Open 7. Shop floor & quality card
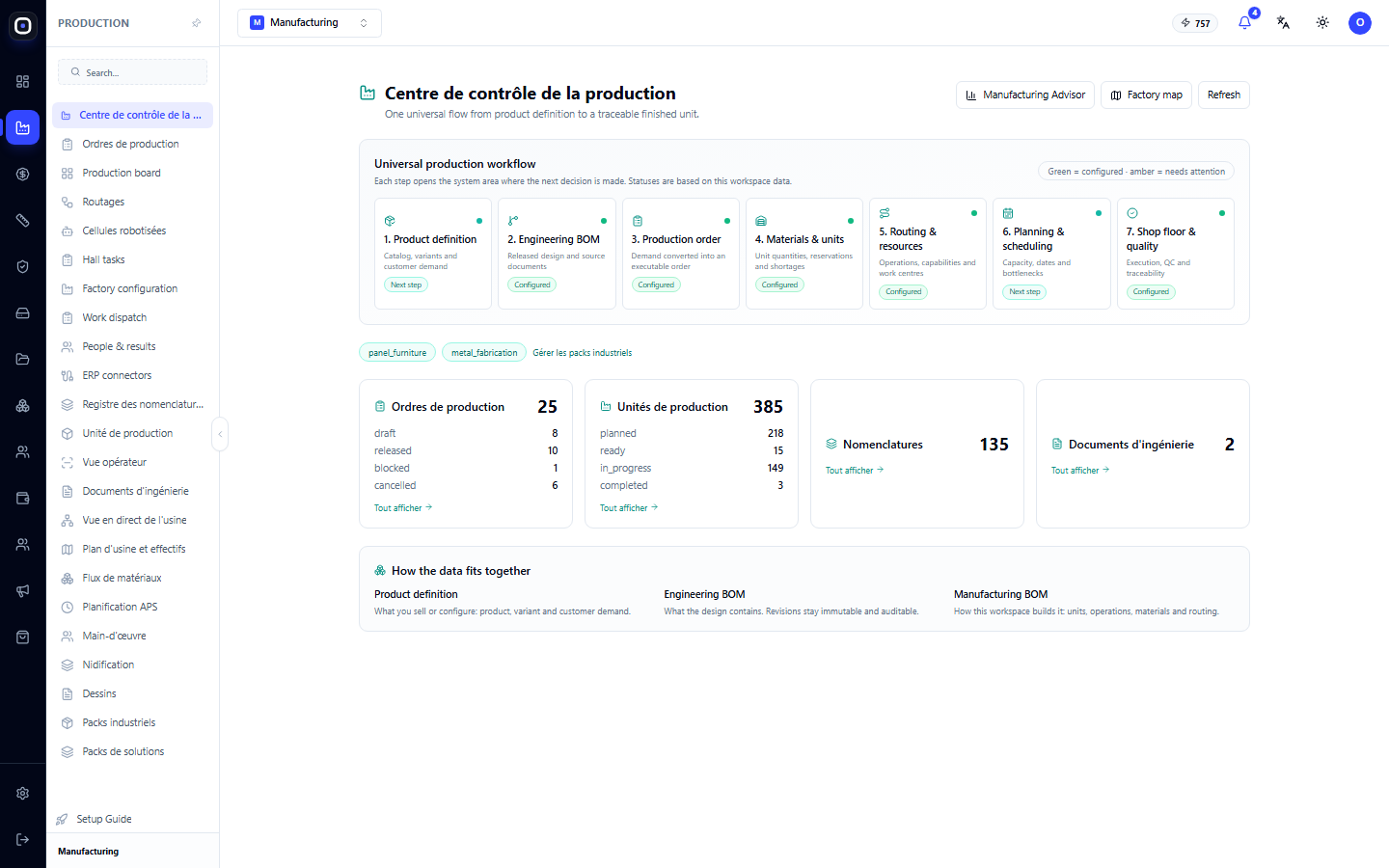 click(1176, 254)
